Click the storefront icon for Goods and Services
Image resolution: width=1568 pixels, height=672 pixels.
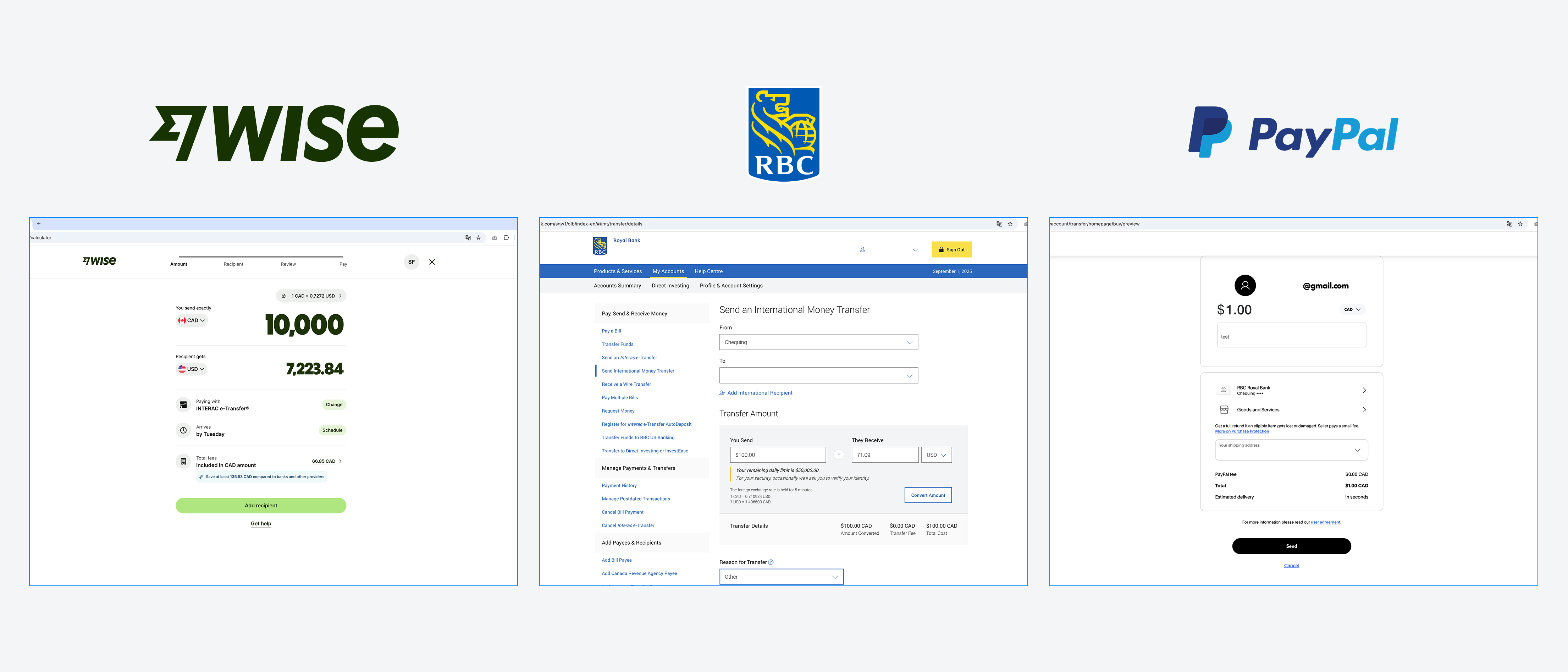coord(1225,409)
